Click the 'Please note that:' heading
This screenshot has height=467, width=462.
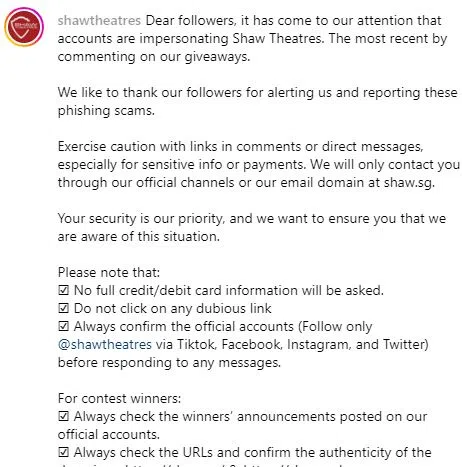tap(109, 272)
